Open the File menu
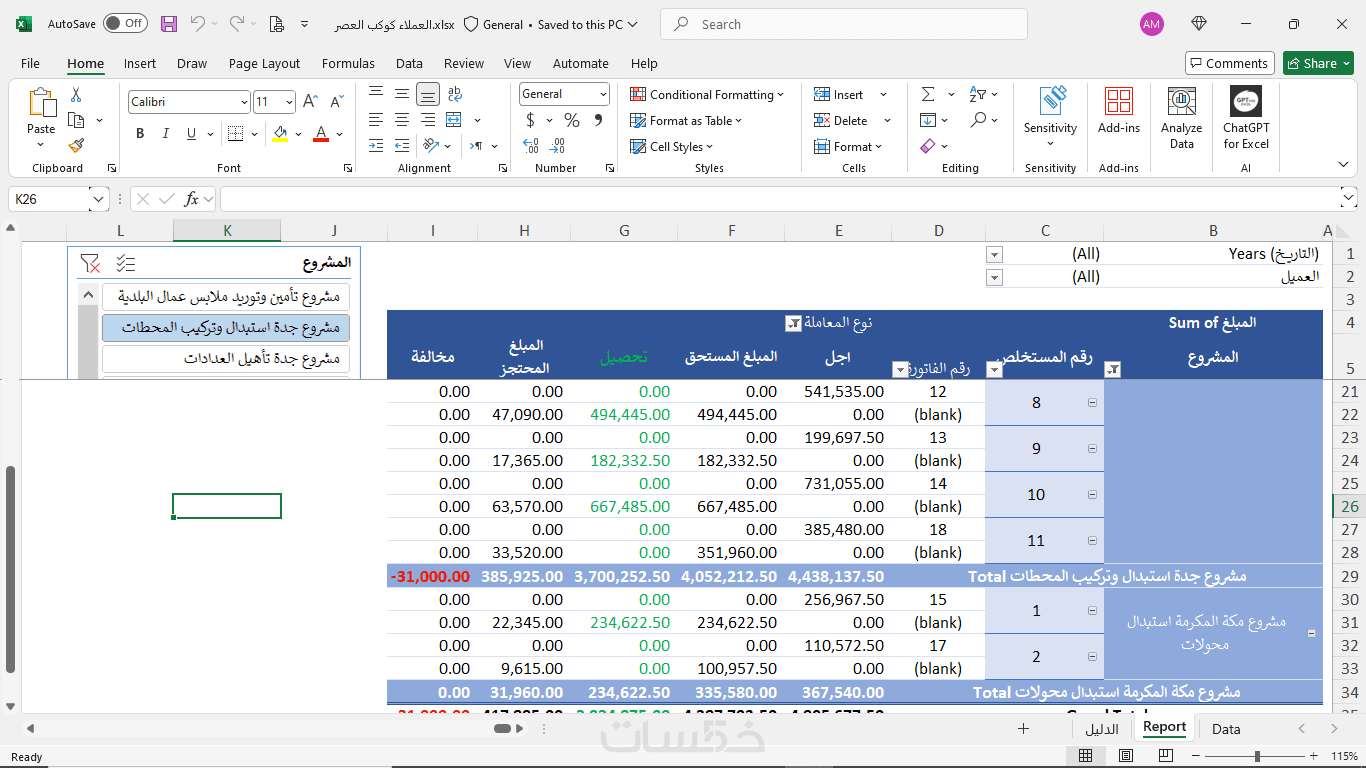Image resolution: width=1366 pixels, height=768 pixels. click(30, 63)
